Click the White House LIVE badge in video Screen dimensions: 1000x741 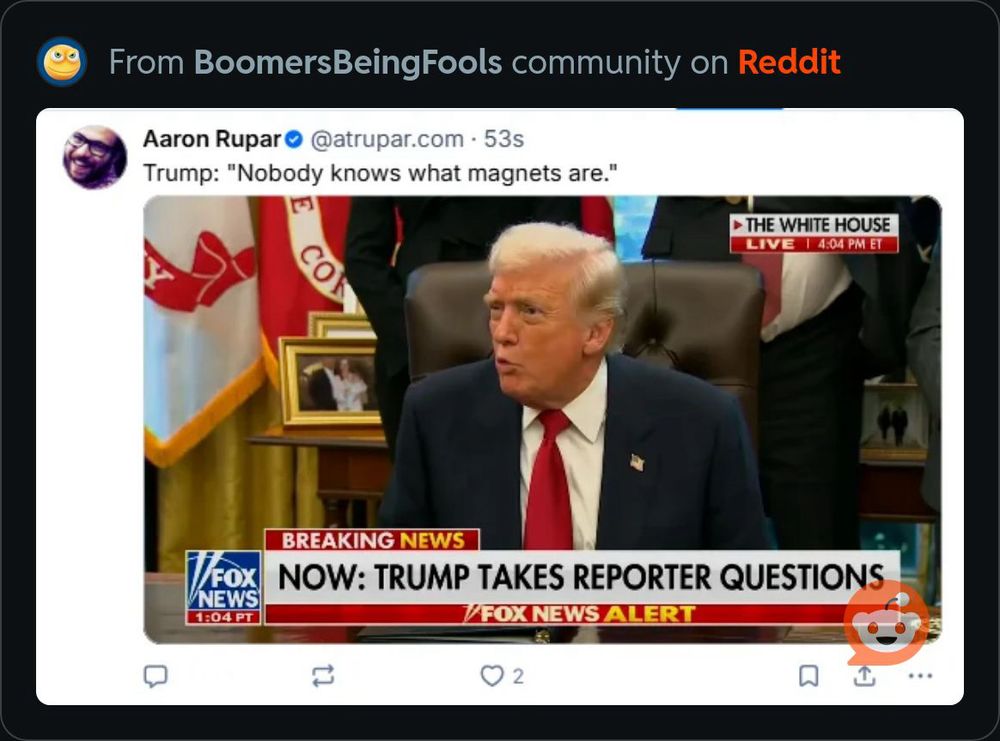tap(814, 233)
